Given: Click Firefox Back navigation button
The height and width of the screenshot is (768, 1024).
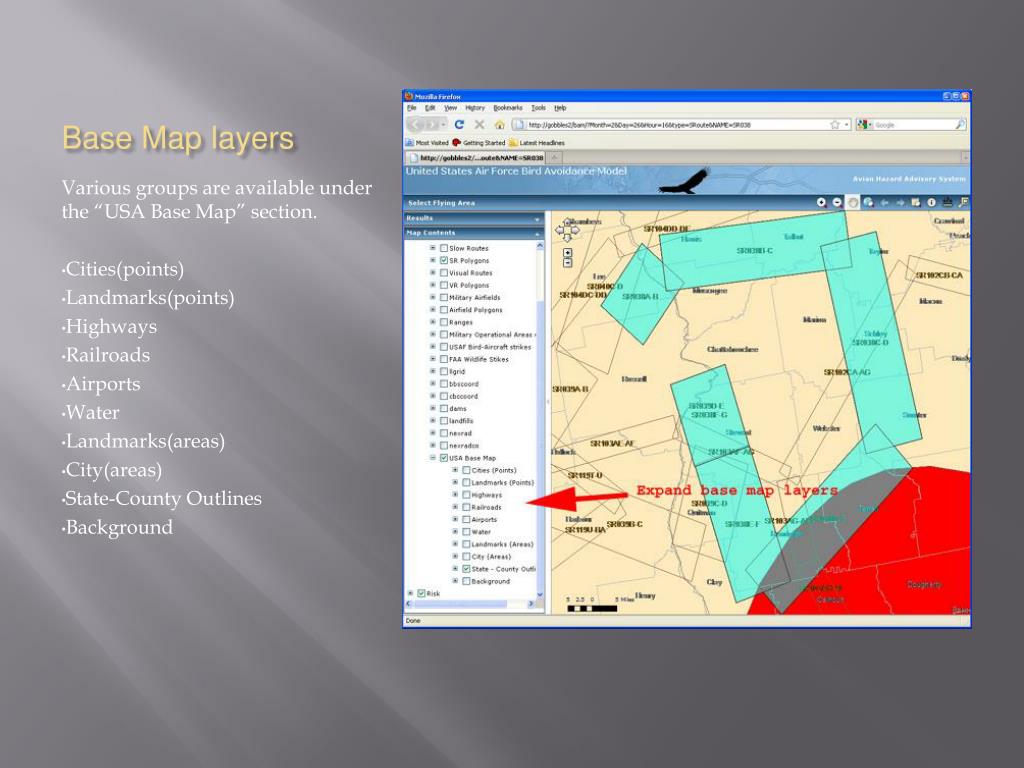Looking at the screenshot, I should coord(415,124).
